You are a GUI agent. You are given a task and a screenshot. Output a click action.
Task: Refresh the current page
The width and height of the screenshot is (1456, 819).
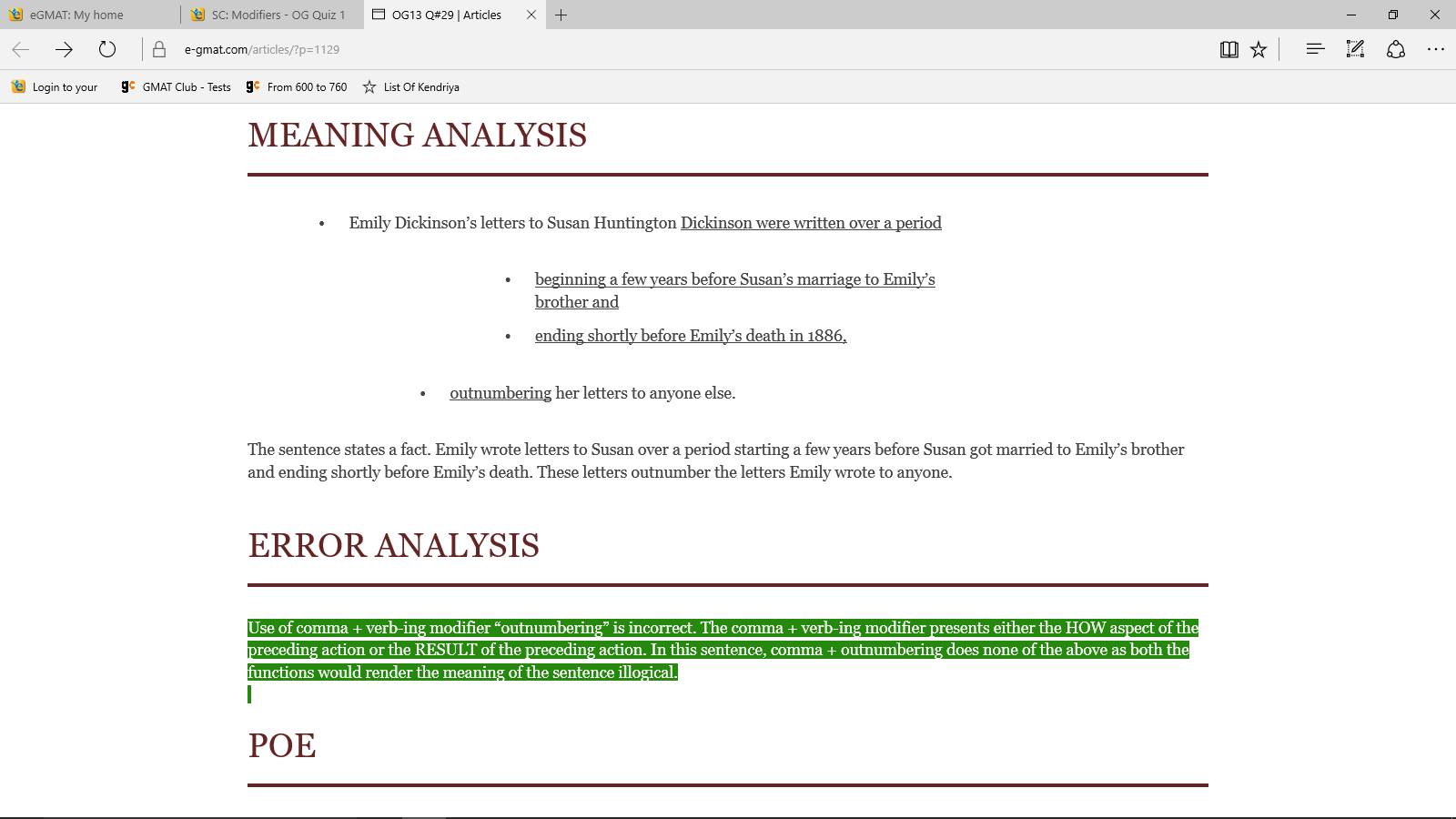point(107,49)
